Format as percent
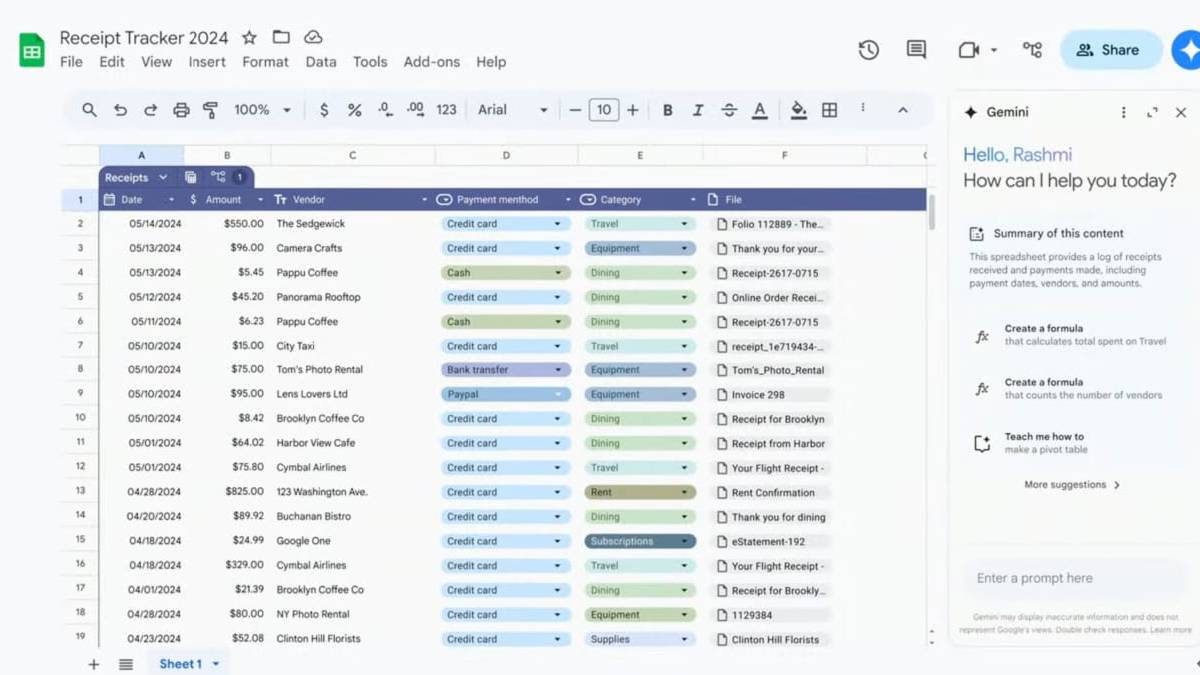The width and height of the screenshot is (1200, 675). (354, 110)
